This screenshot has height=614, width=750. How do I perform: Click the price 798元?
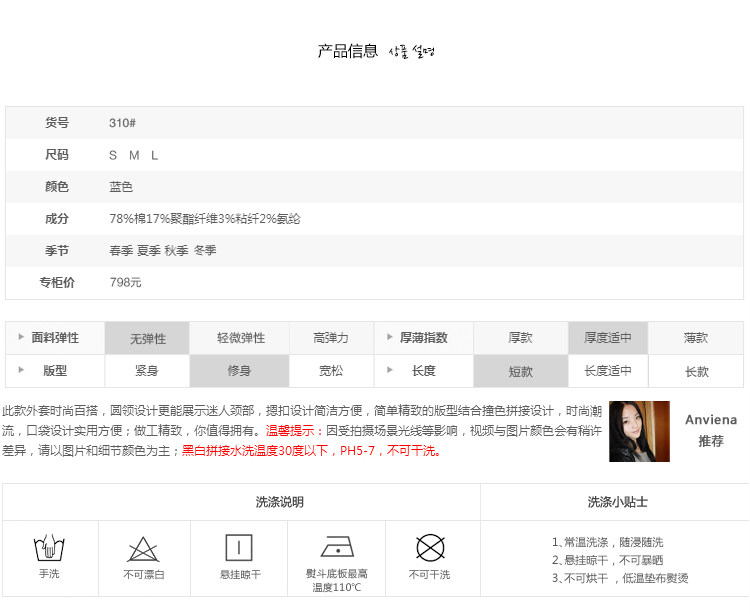[125, 282]
